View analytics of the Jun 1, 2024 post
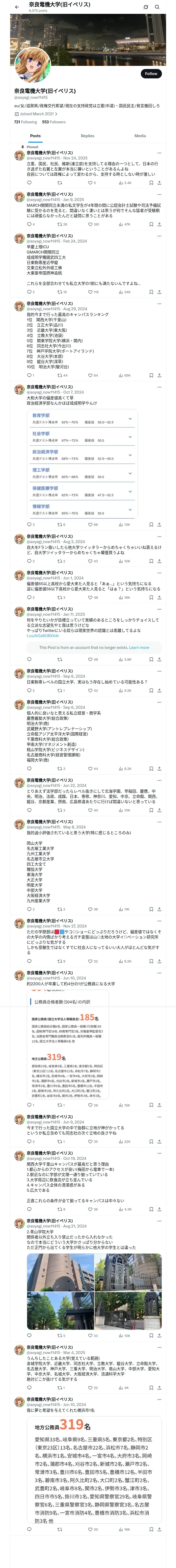The width and height of the screenshot is (176, 1568). point(121,597)
